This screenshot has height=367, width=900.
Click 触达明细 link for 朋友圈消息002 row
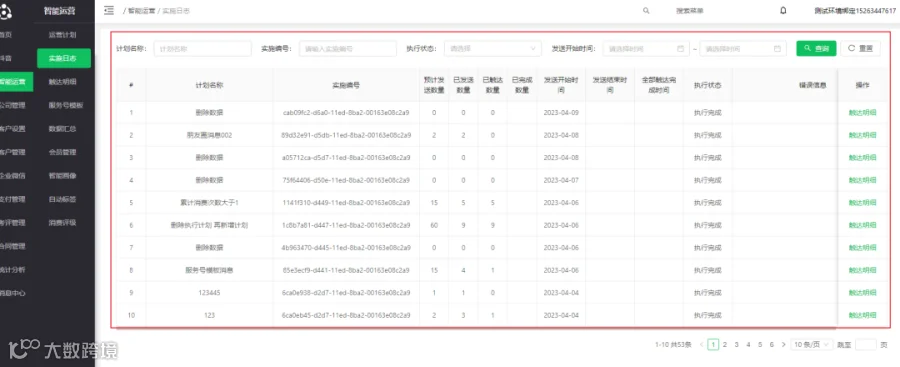[862, 135]
